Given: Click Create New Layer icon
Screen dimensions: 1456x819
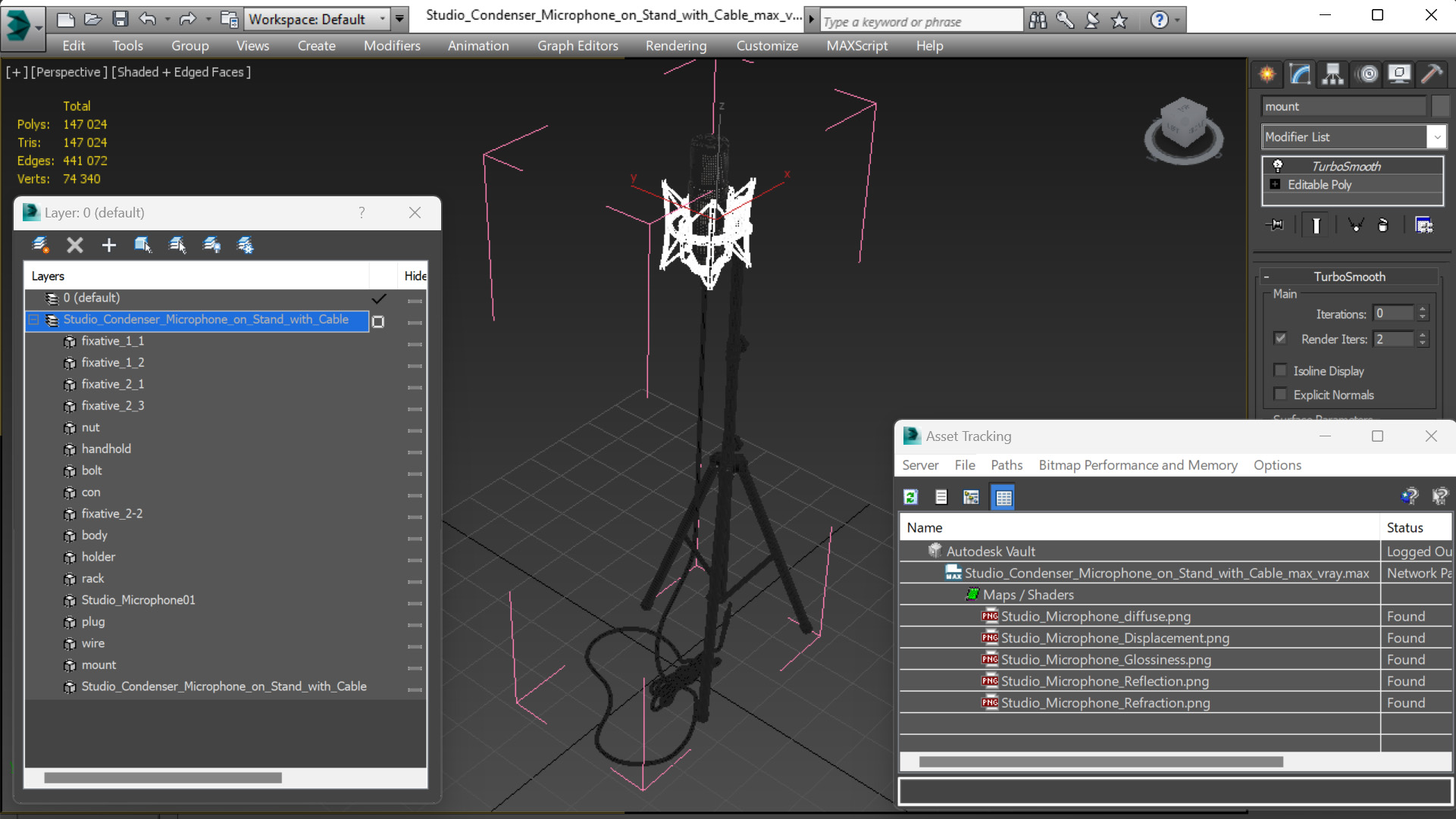Looking at the screenshot, I should [x=40, y=245].
